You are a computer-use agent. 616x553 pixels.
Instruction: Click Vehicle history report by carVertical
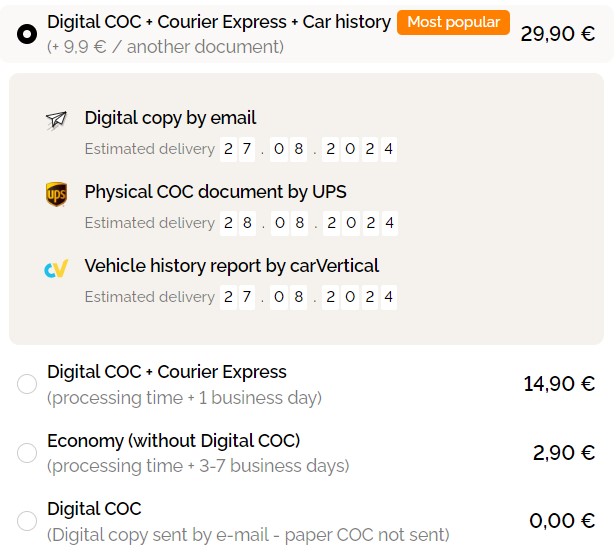231,265
